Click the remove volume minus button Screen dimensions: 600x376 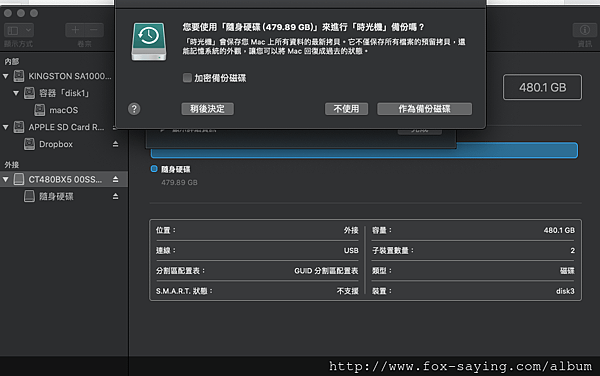click(94, 30)
